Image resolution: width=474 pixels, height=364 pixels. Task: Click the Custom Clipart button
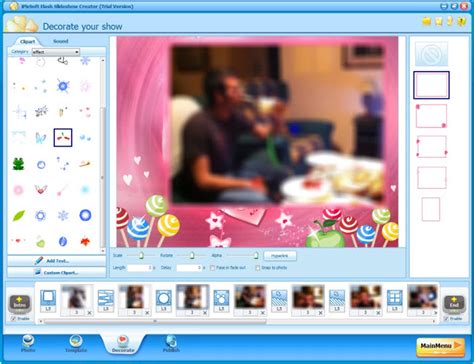click(56, 272)
